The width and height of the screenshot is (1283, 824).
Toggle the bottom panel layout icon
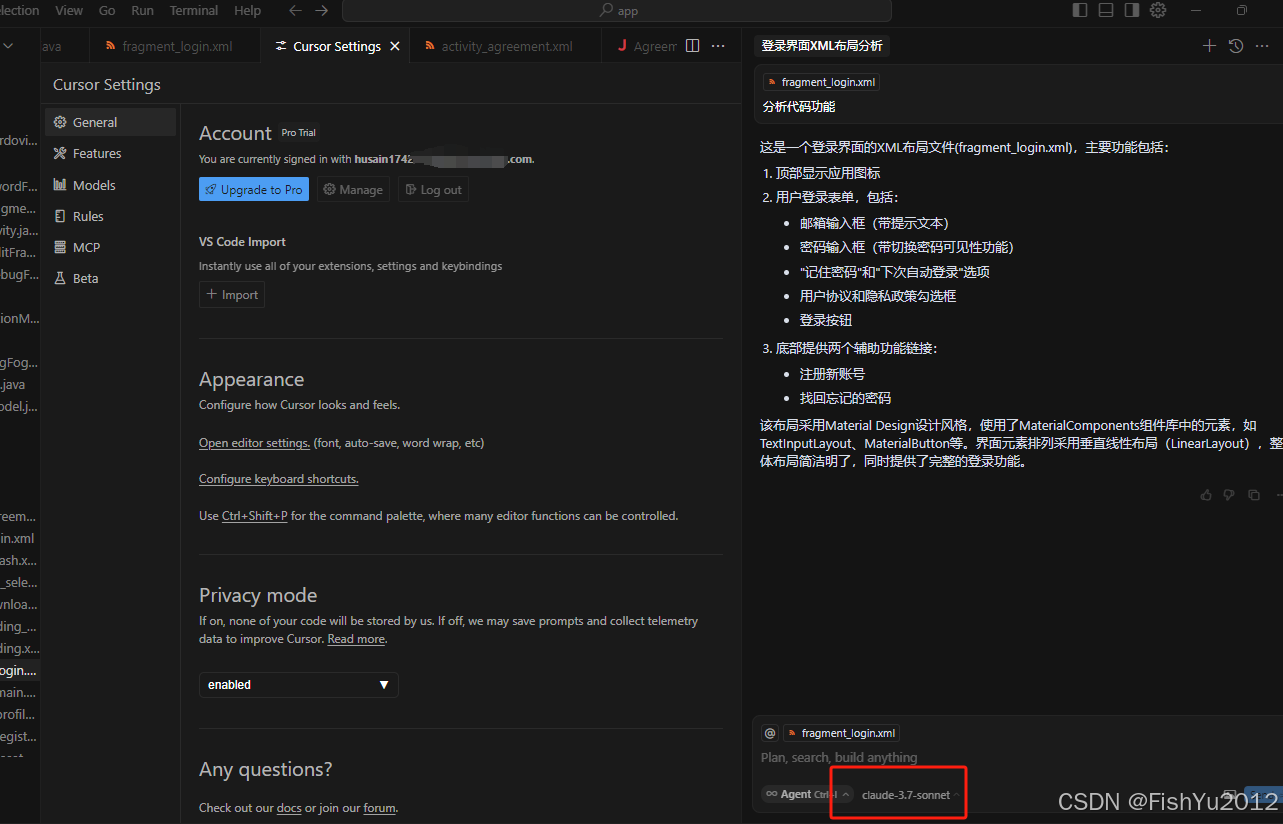point(1106,10)
